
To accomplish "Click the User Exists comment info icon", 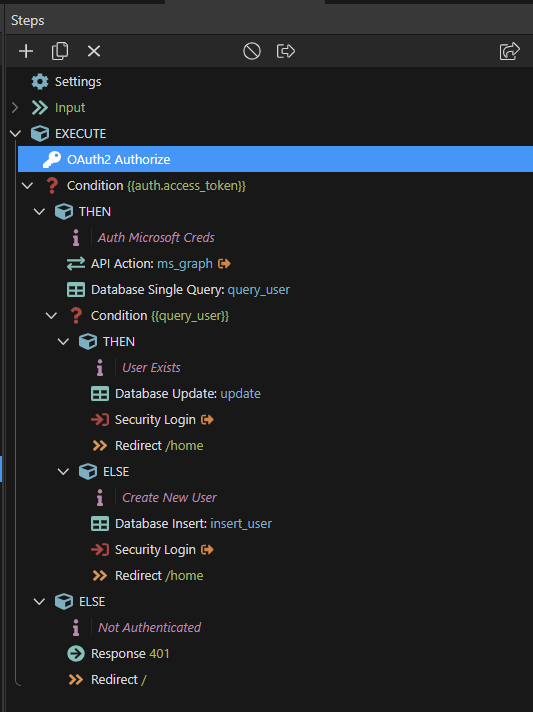I will pos(100,367).
